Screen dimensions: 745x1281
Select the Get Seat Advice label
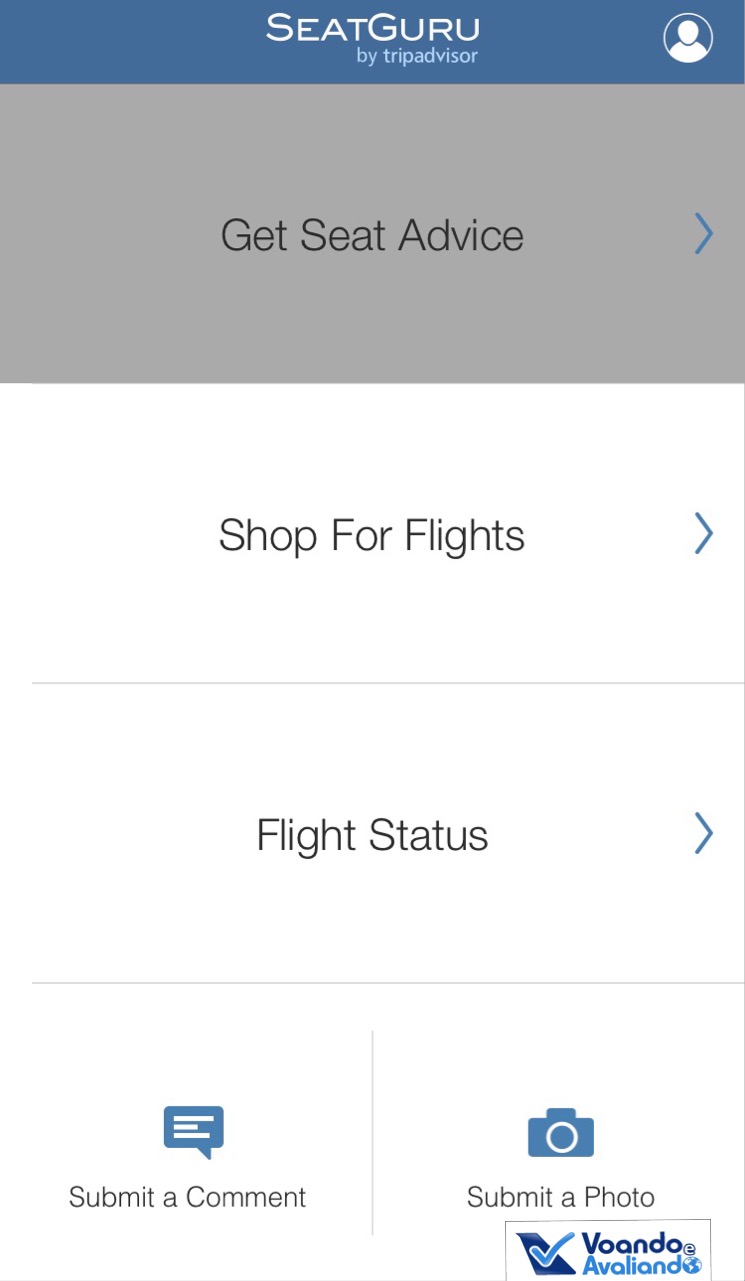point(372,236)
